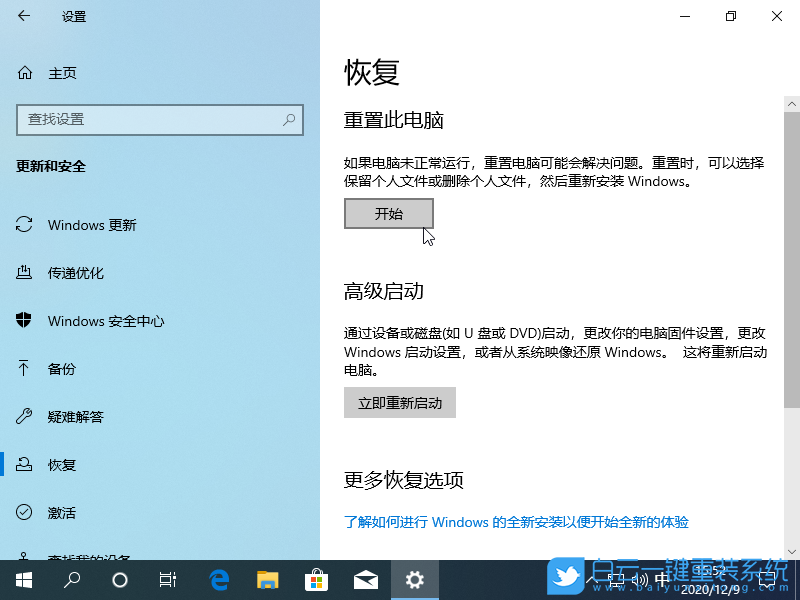Image resolution: width=800 pixels, height=600 pixels.
Task: Open Microsoft Store from the taskbar
Action: [x=317, y=578]
